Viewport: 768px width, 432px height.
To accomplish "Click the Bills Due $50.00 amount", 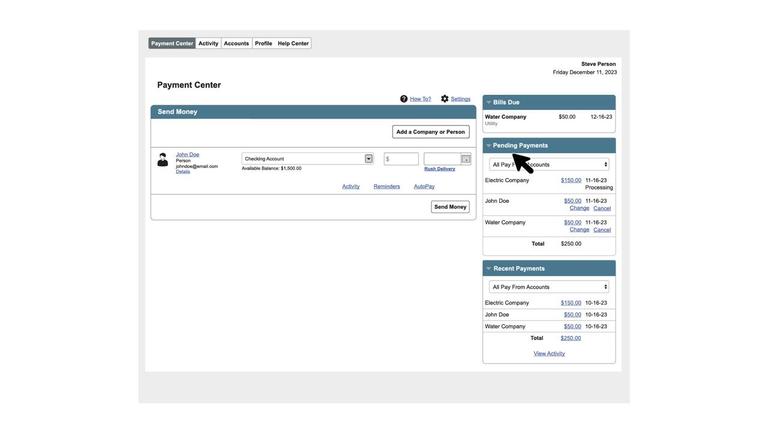I will pos(567,117).
